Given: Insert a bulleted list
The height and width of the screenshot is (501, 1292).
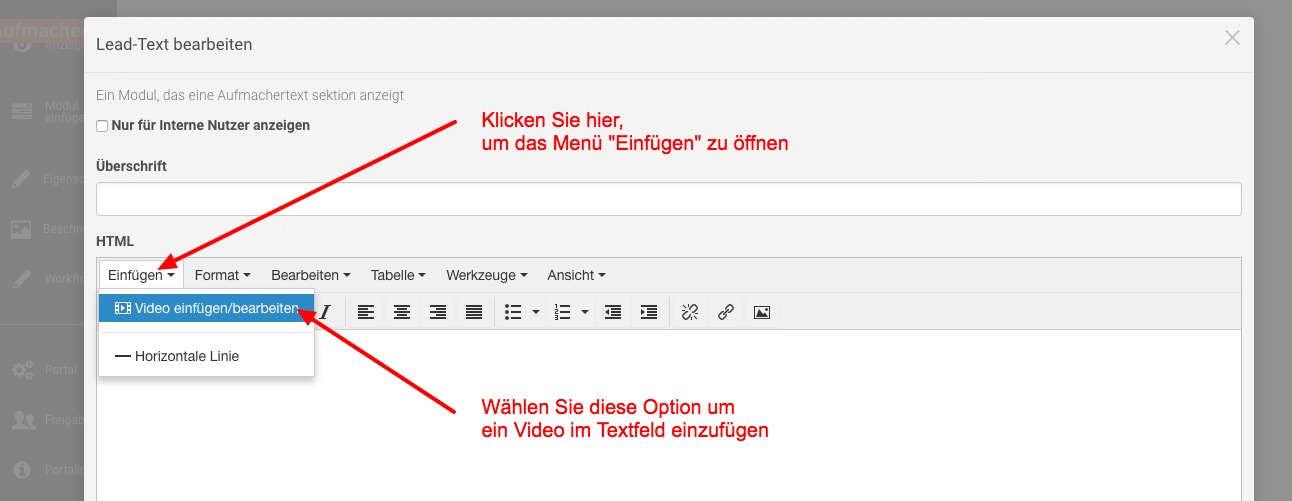Looking at the screenshot, I should click(x=514, y=312).
